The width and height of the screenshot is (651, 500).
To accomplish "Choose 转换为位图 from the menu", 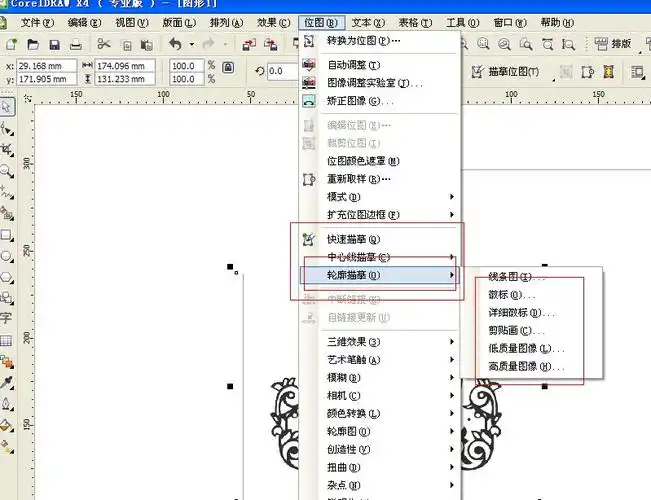I will pos(379,41).
